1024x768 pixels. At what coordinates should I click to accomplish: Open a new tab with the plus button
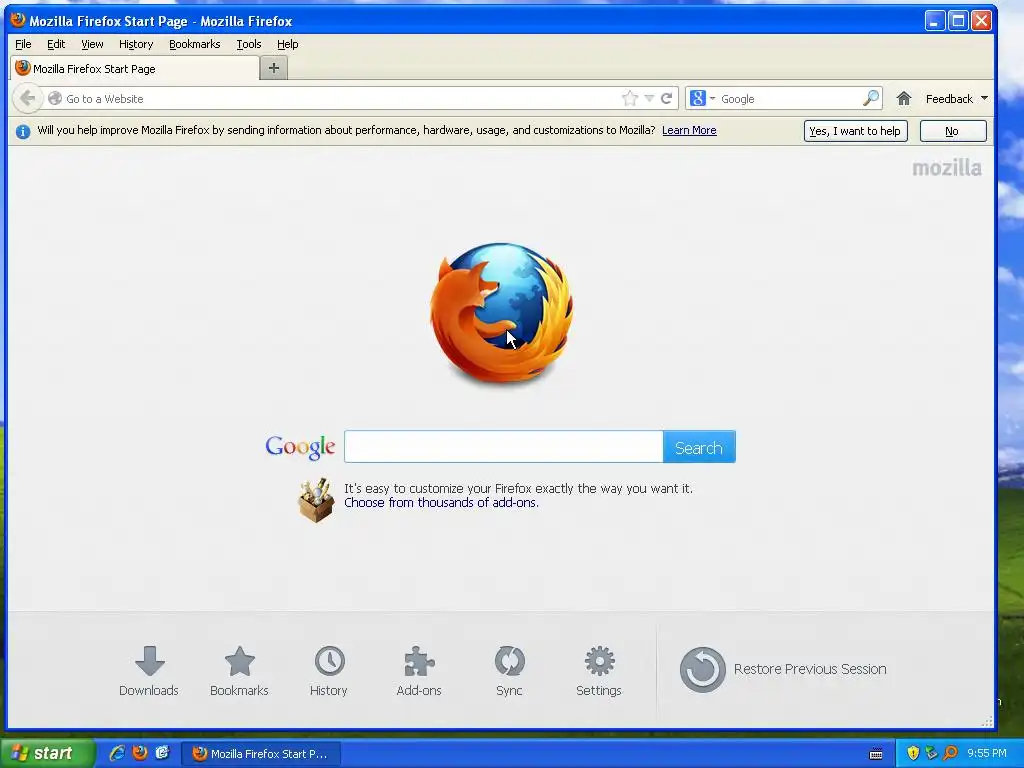pos(274,68)
